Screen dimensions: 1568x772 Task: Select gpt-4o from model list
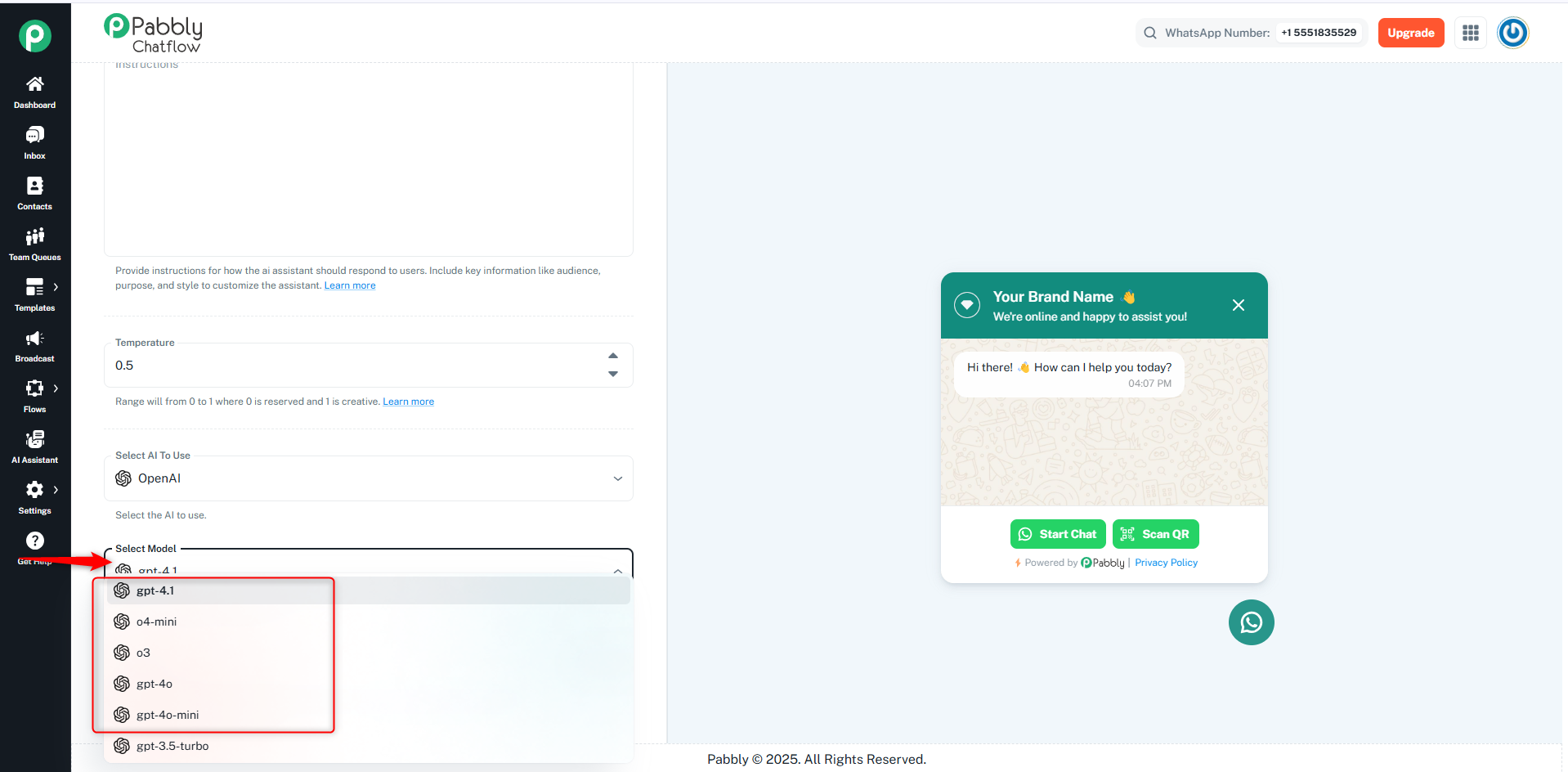click(x=369, y=684)
